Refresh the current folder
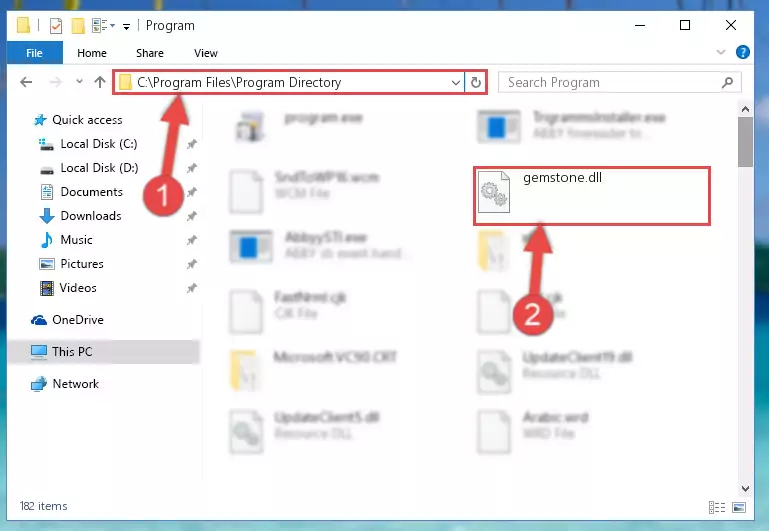This screenshot has width=769, height=531. tap(476, 82)
